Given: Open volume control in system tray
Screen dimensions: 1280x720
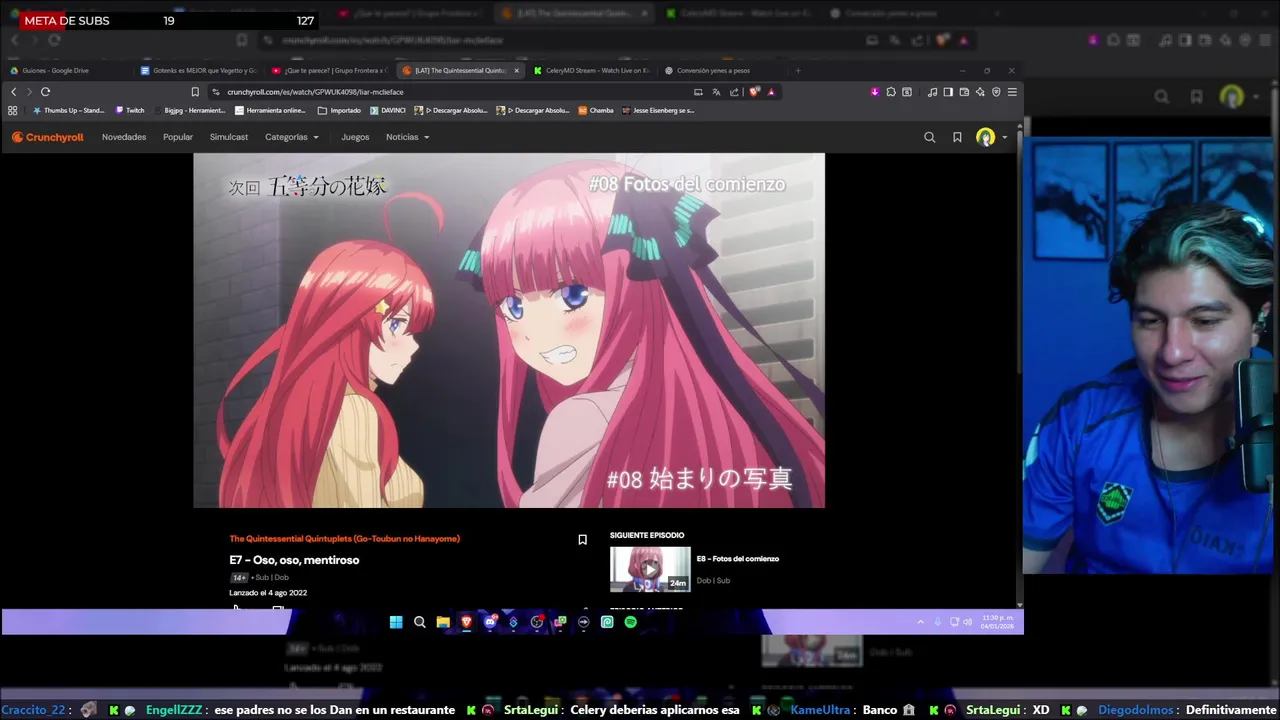Looking at the screenshot, I should point(967,622).
